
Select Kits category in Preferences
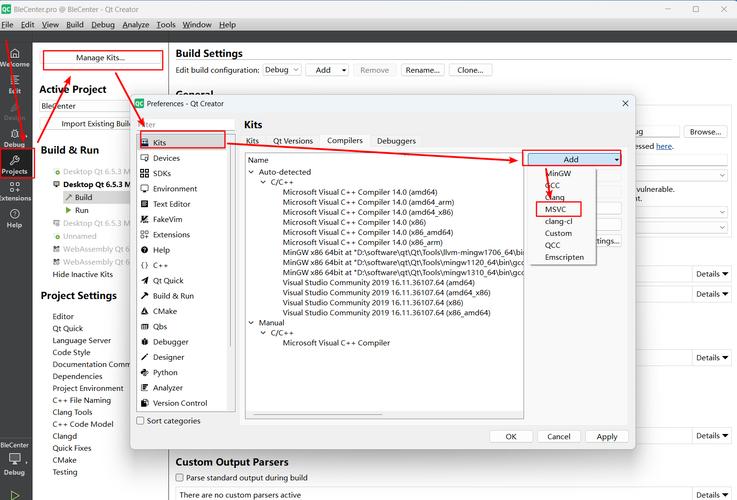click(x=182, y=142)
